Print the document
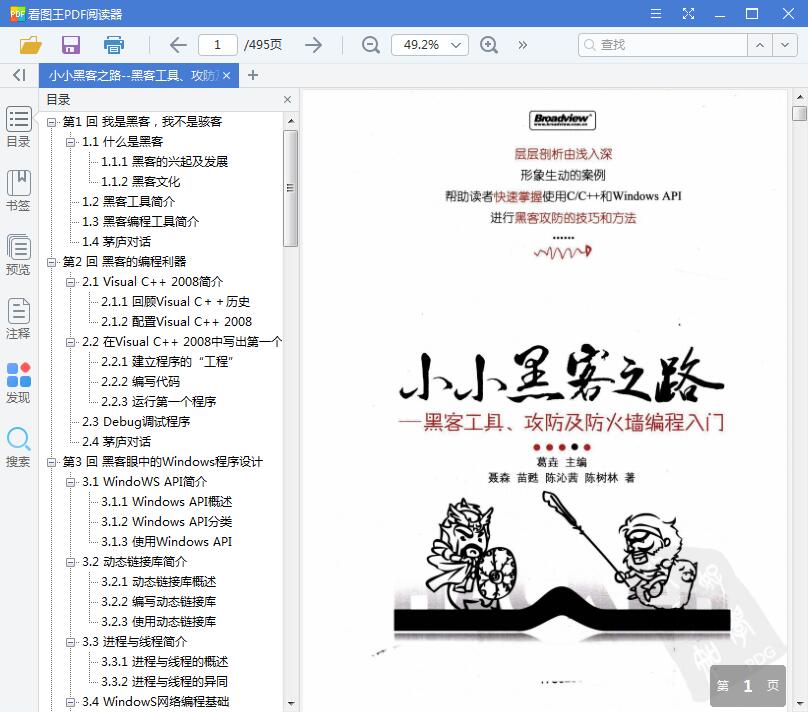The image size is (808, 712). [112, 44]
